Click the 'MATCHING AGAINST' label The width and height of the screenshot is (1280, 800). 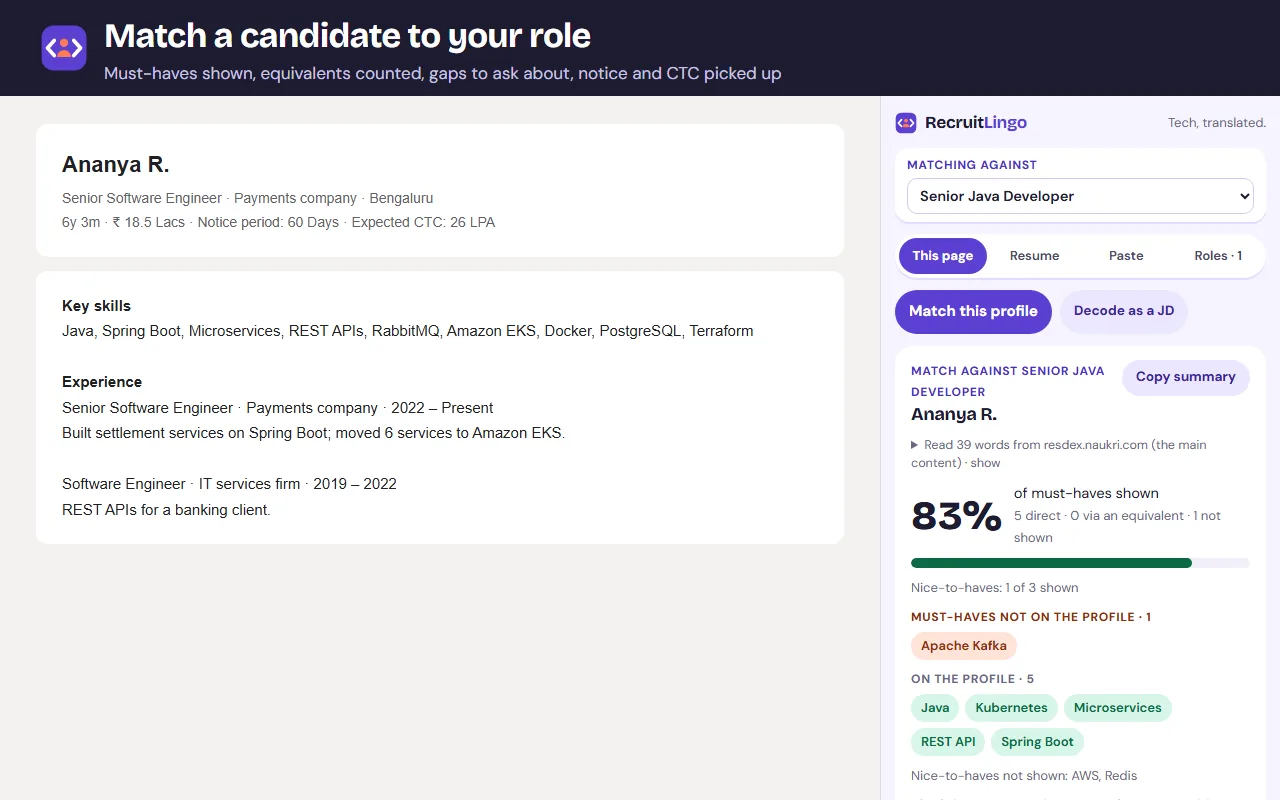tap(972, 165)
